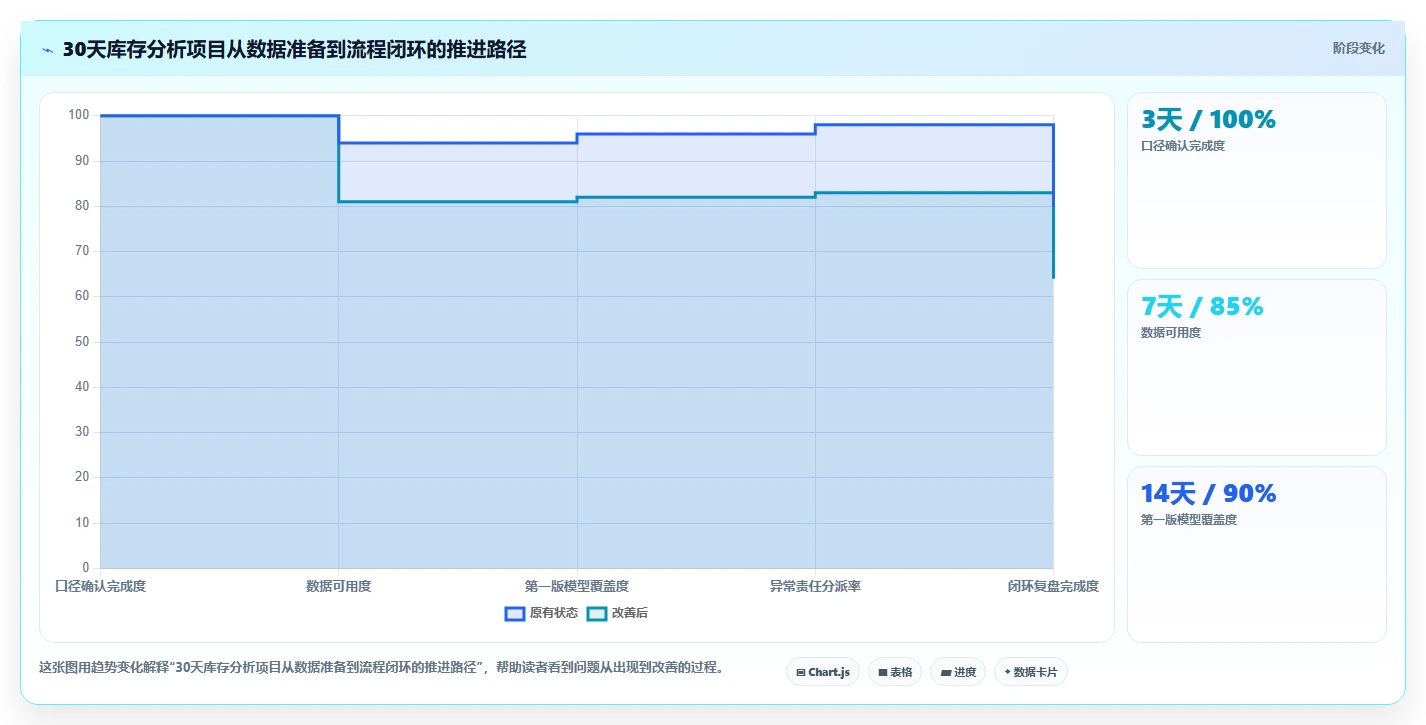
Task: Select the 7天 / 85% stat card
Action: tap(1257, 367)
